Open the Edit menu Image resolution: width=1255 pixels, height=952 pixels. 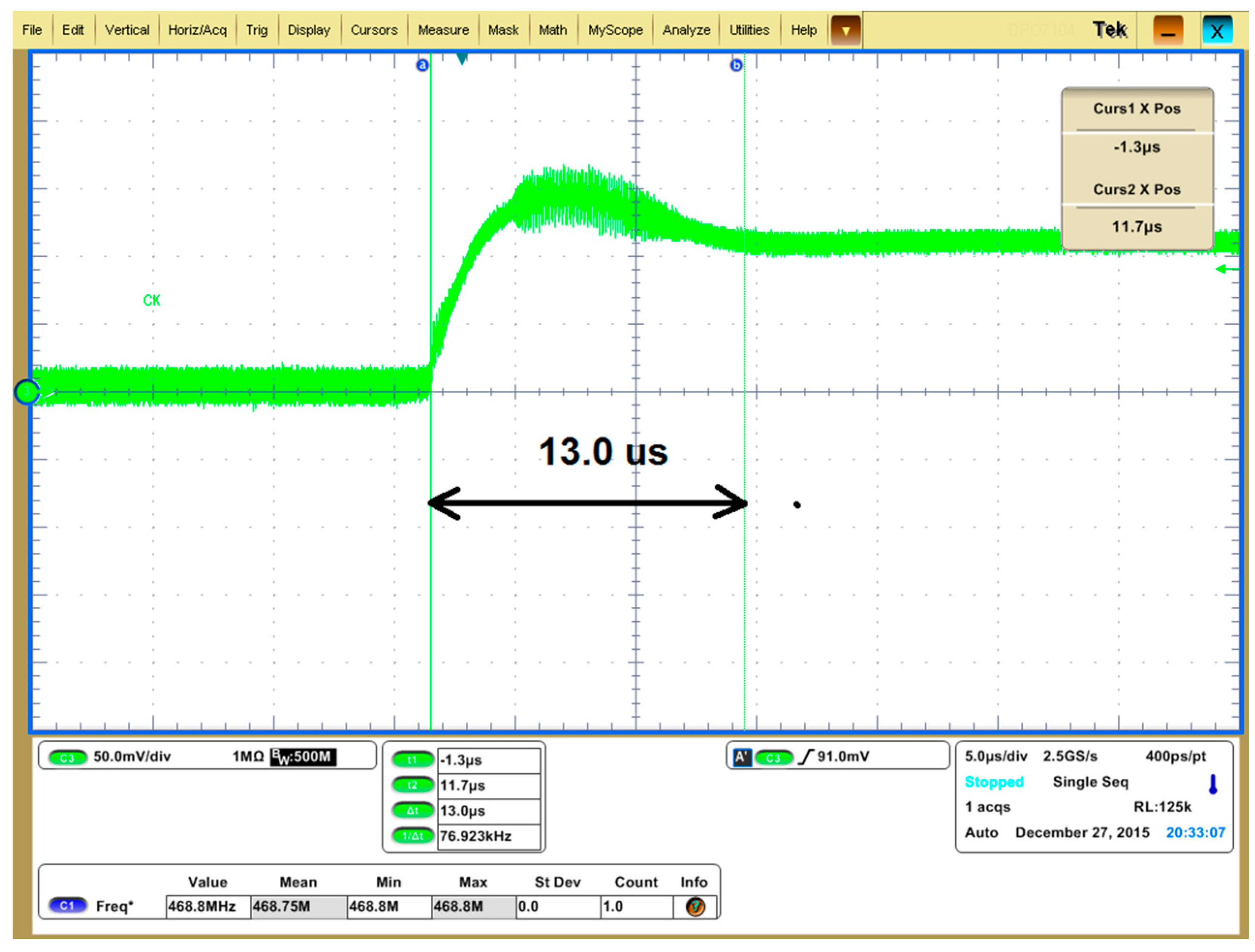coord(73,30)
